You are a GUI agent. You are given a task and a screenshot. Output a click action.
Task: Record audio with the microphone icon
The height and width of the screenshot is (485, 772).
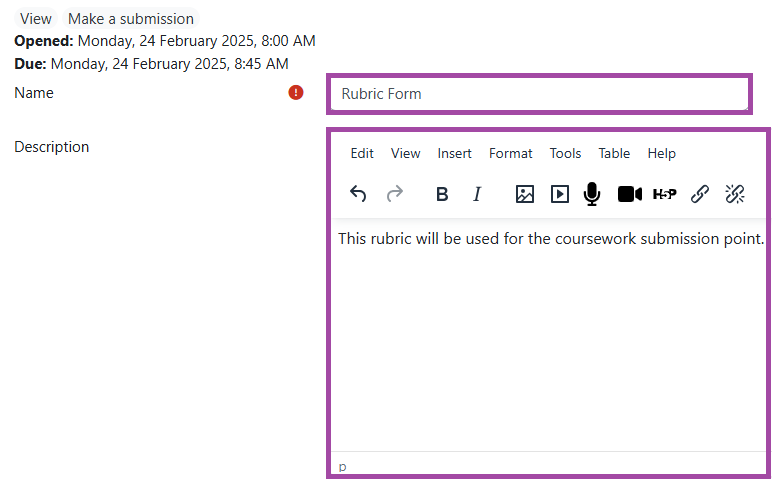(592, 194)
